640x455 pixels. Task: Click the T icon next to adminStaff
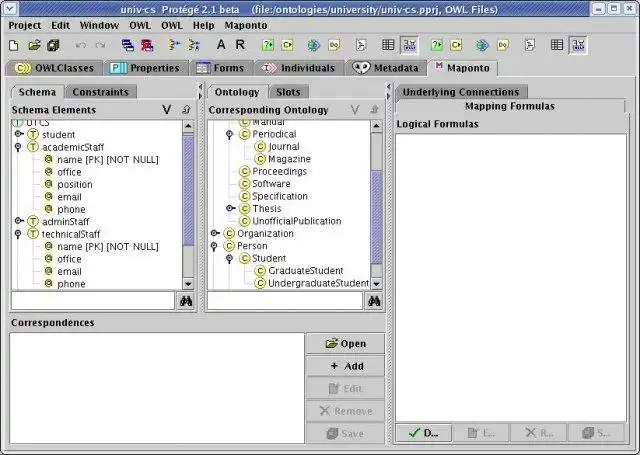tap(33, 222)
